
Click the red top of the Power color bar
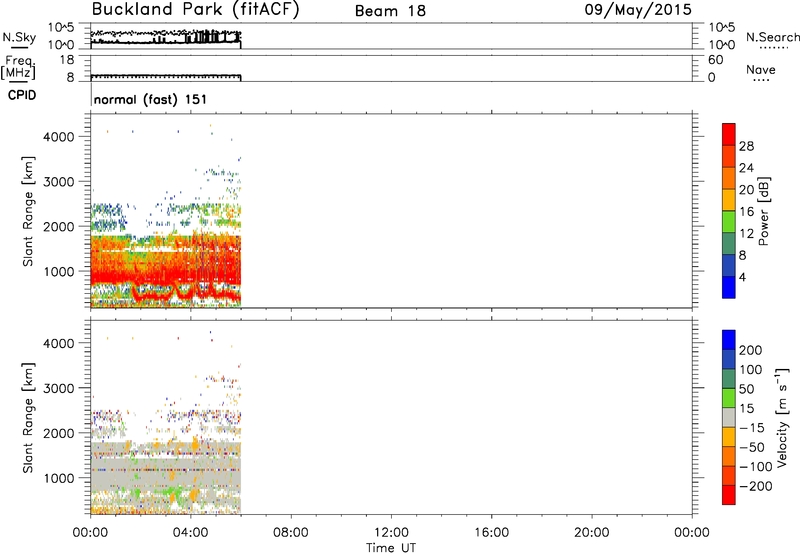click(x=729, y=134)
